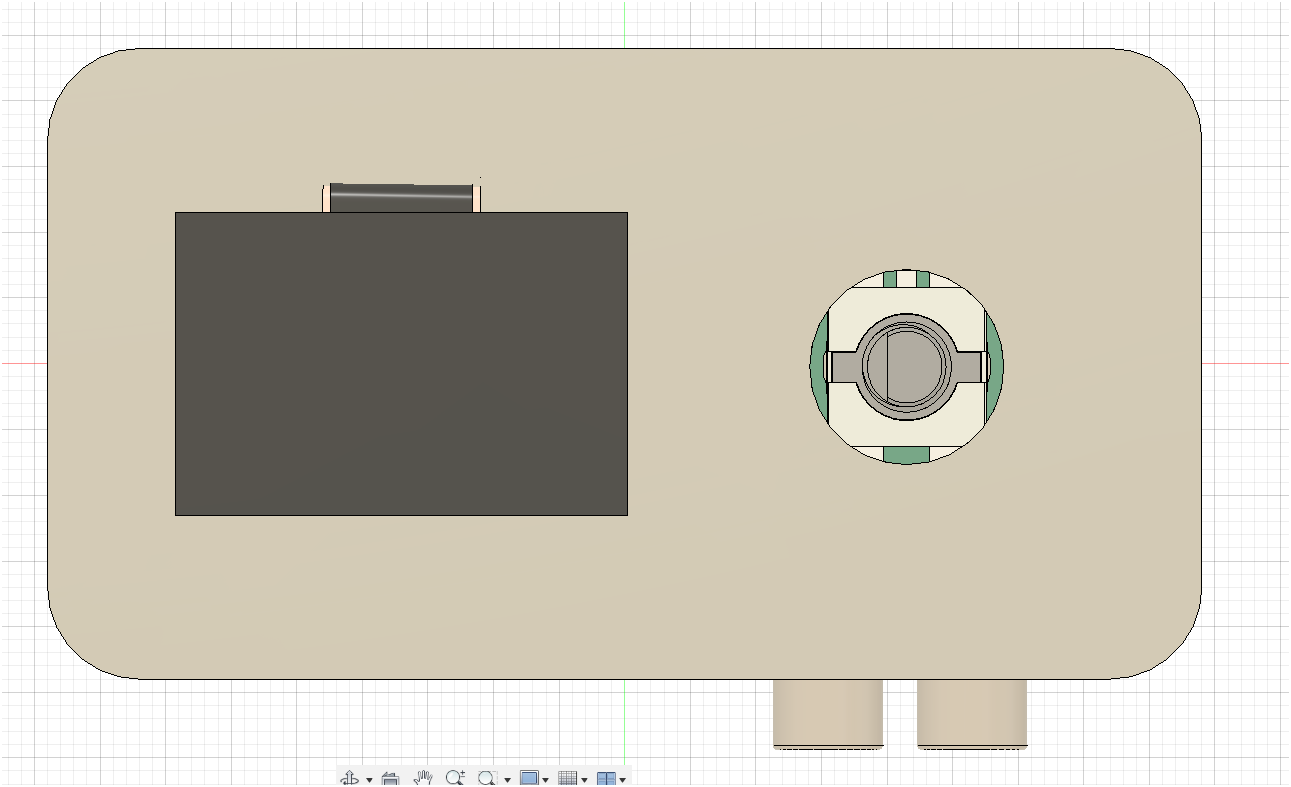This screenshot has height=787, width=1291.
Task: Open the Orbit type dropdown arrow
Action: coord(369,779)
